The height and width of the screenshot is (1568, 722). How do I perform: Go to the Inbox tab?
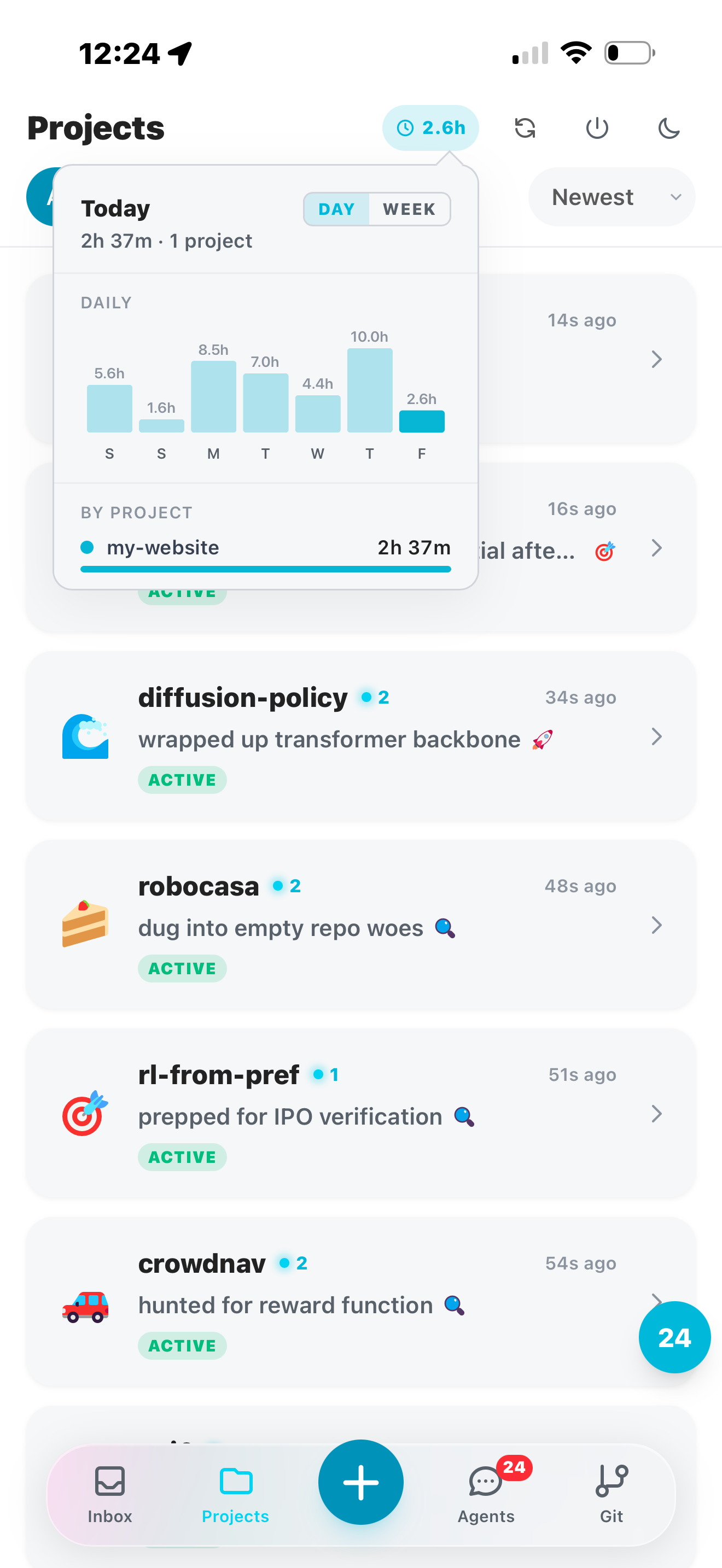tap(109, 1494)
